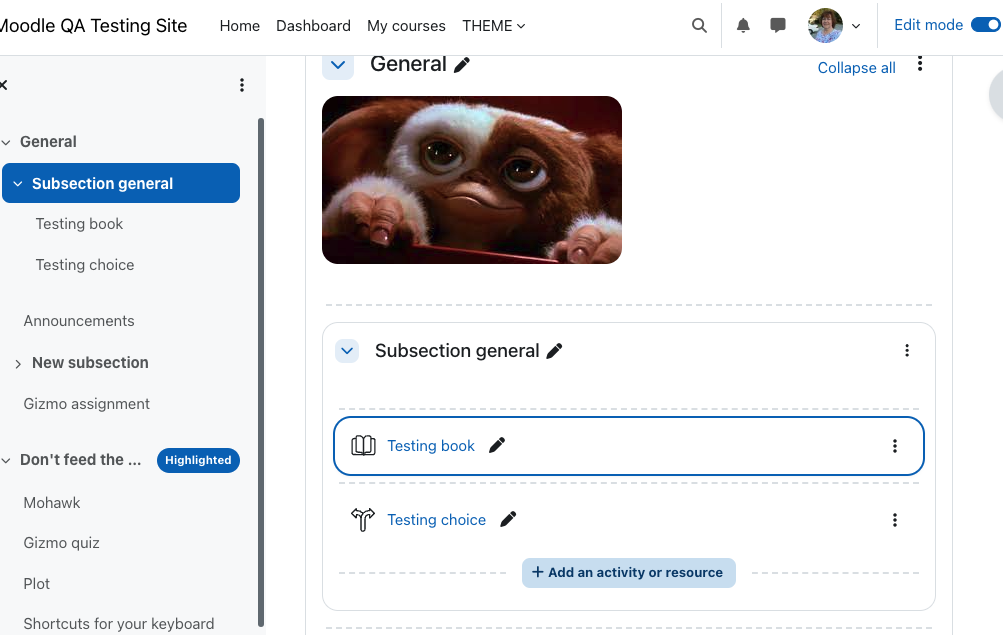This screenshot has height=635, width=1003.
Task: Go to Home menu item
Action: tap(240, 26)
